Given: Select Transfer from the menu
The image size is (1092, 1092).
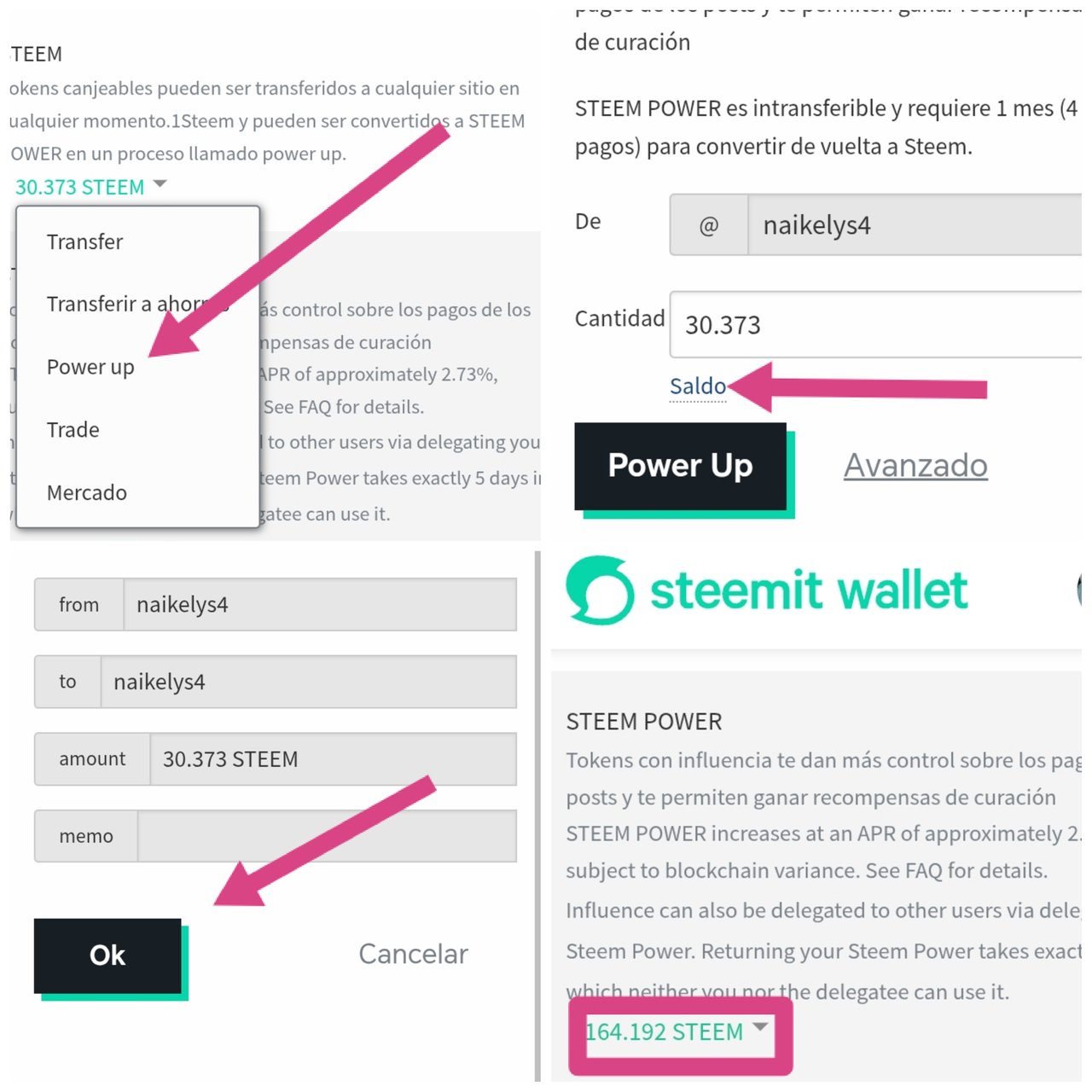Looking at the screenshot, I should tap(85, 242).
